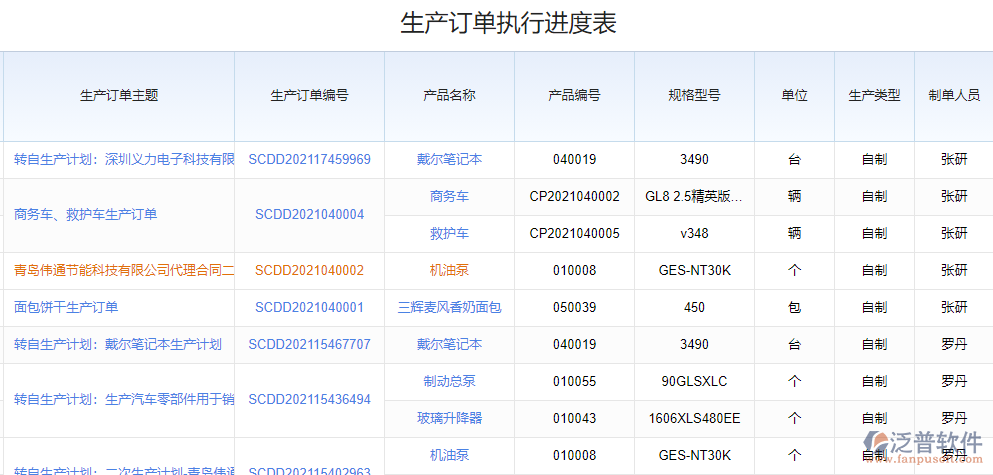This screenshot has height=475, width=993.
Task: Click the 三辉麦风香奶面包 product name
Action: [449, 307]
